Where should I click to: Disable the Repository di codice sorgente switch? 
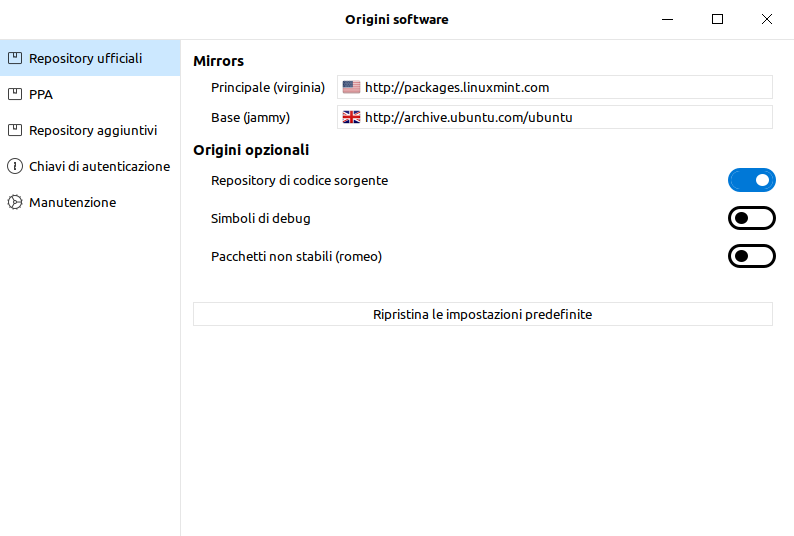click(x=751, y=180)
